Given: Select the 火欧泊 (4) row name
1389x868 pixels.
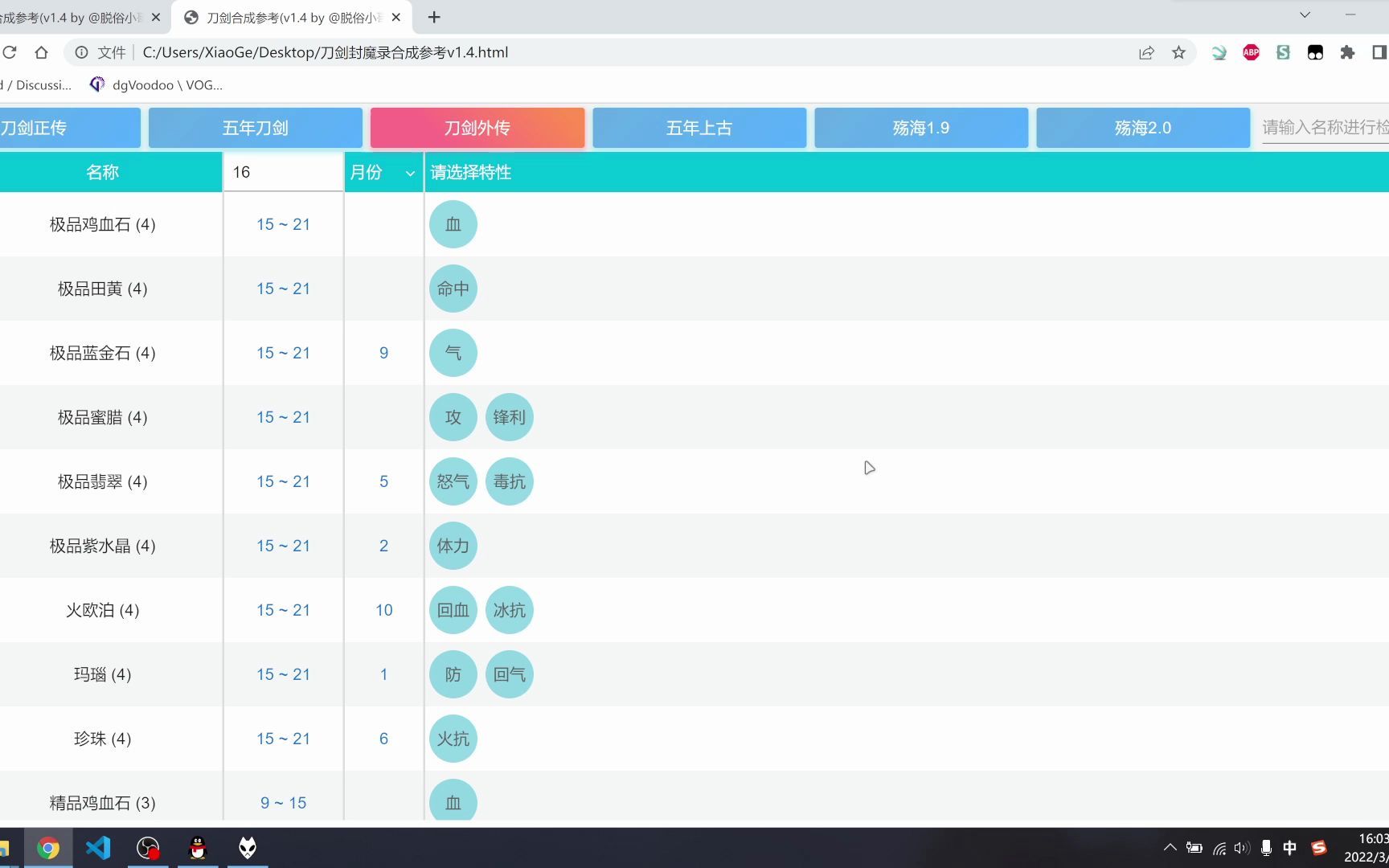Looking at the screenshot, I should pyautogui.click(x=103, y=610).
